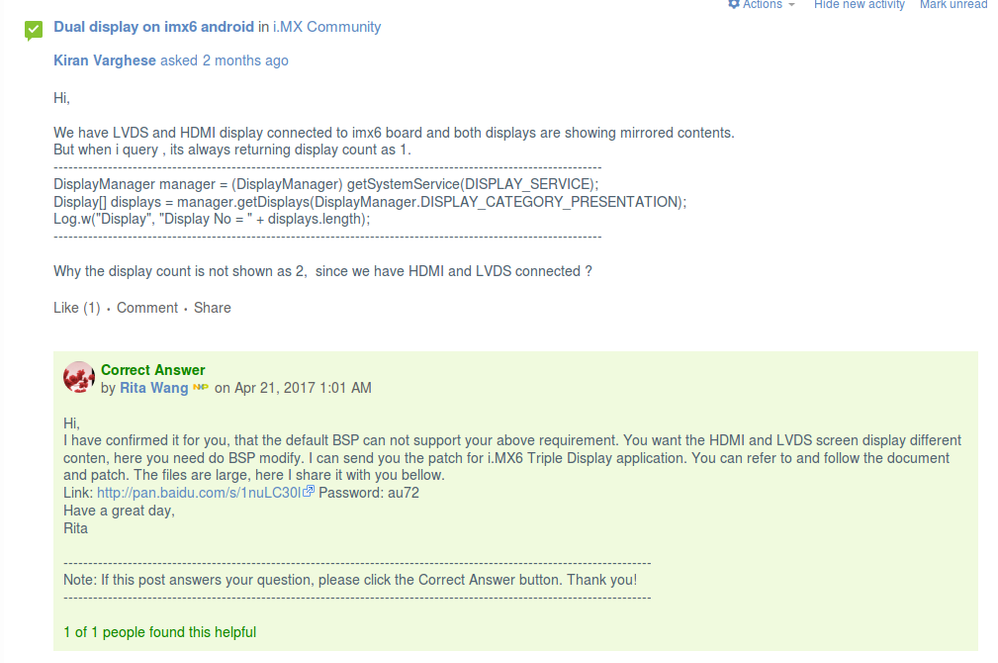Open Rita Wang's profile link

point(154,388)
